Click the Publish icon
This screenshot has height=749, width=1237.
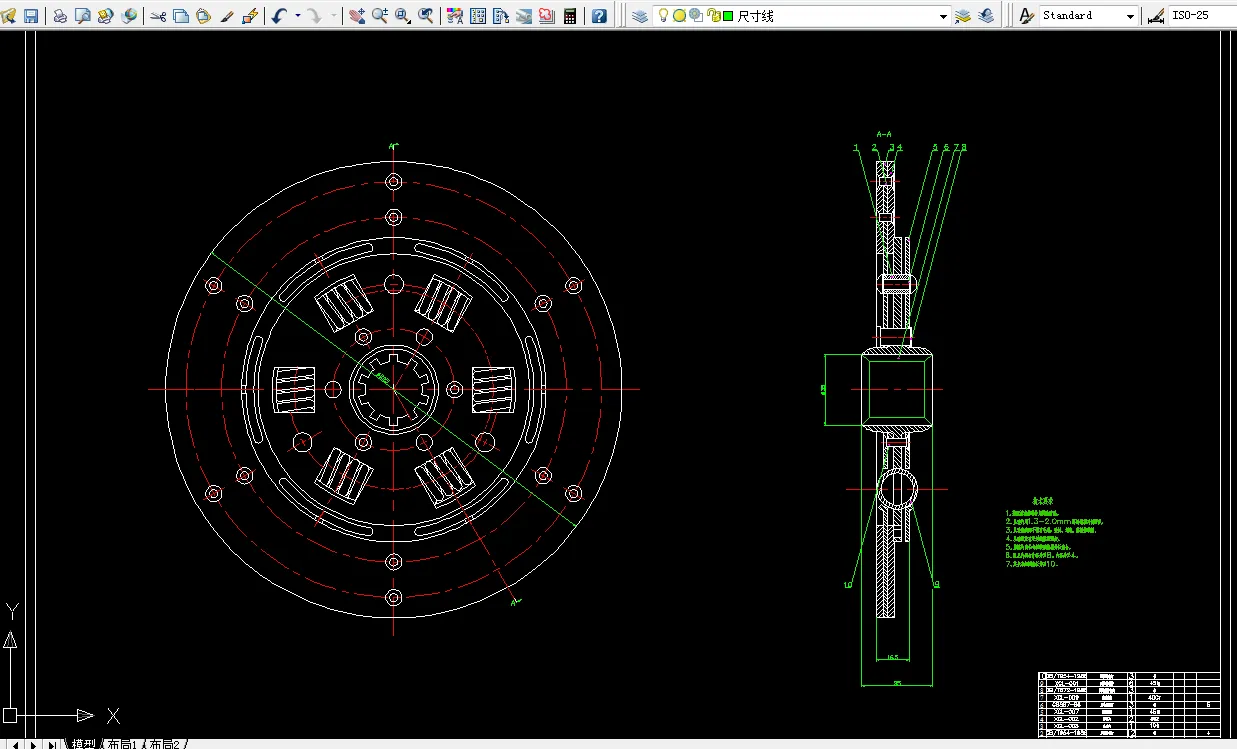click(106, 16)
